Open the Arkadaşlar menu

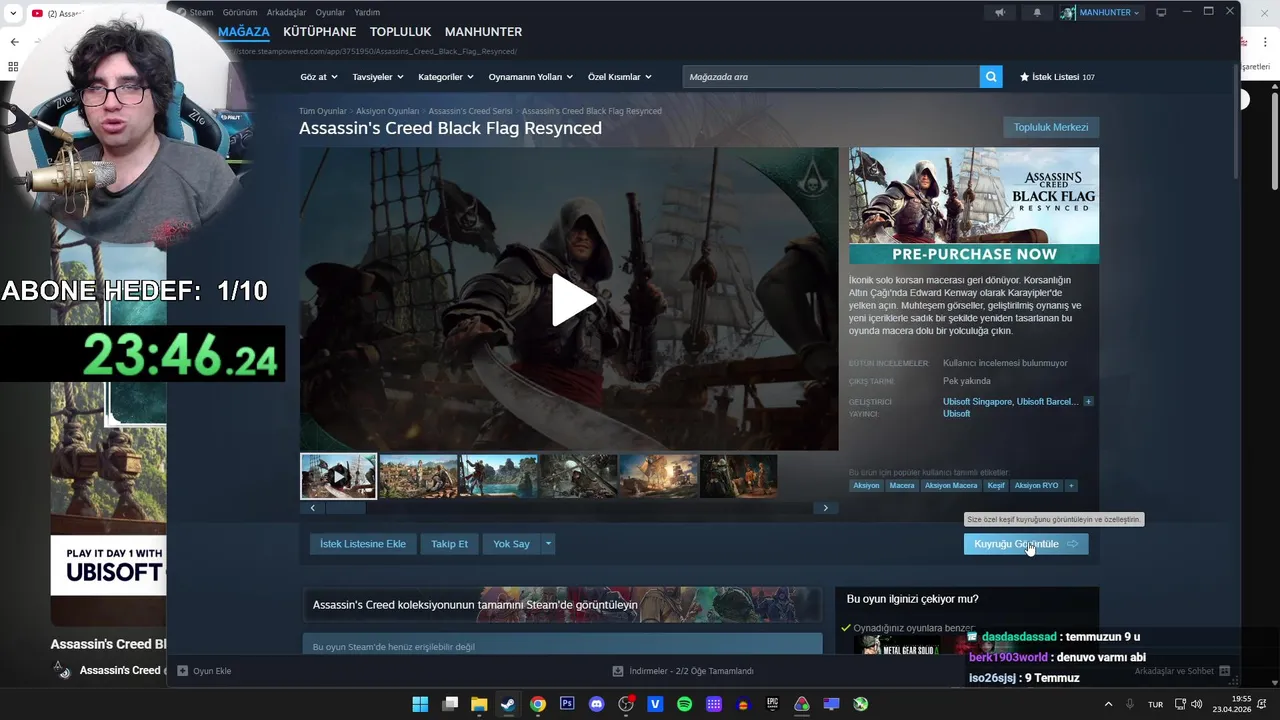pyautogui.click(x=286, y=12)
